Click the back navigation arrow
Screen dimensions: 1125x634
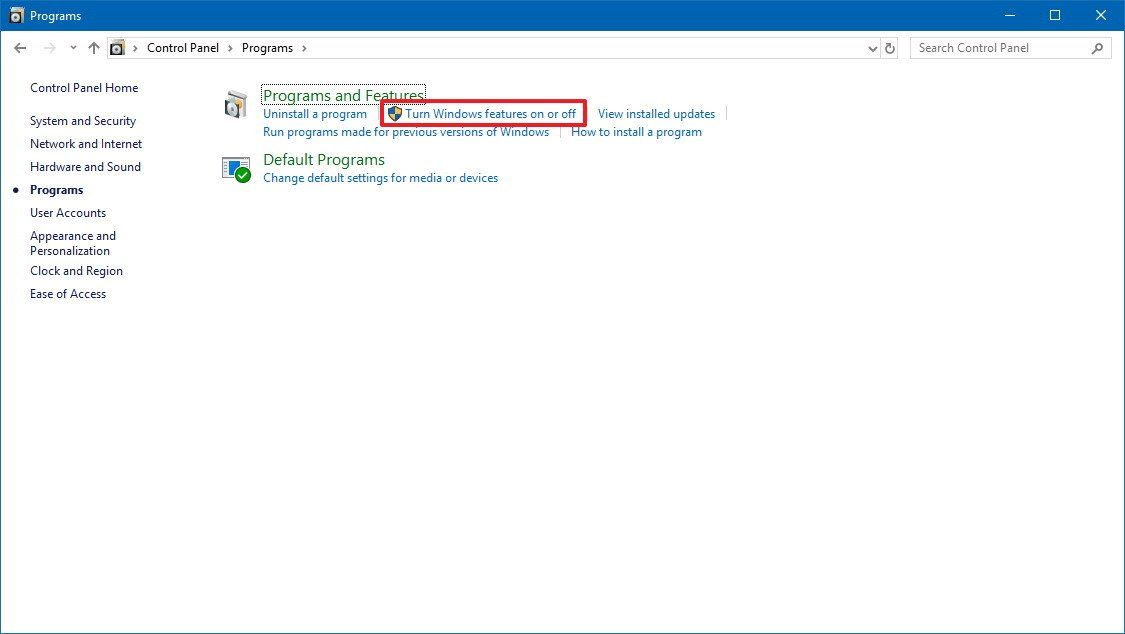20,47
